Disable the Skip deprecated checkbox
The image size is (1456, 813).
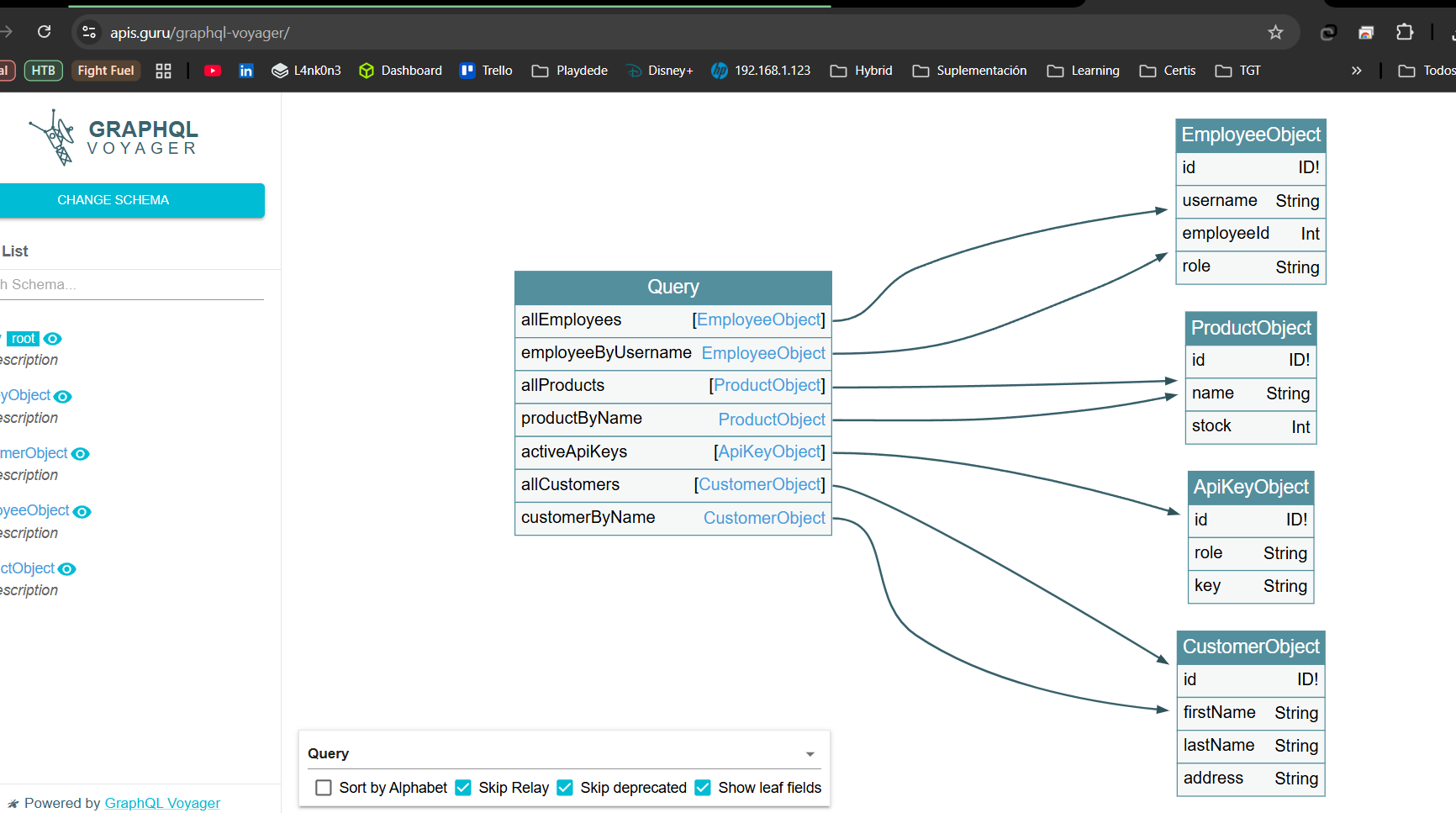(x=565, y=788)
